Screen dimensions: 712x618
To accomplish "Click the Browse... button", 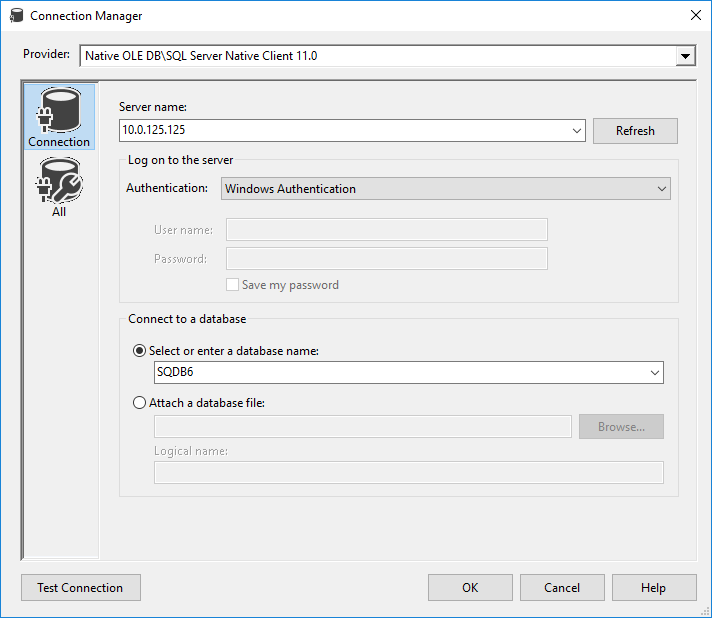I will 621,426.
